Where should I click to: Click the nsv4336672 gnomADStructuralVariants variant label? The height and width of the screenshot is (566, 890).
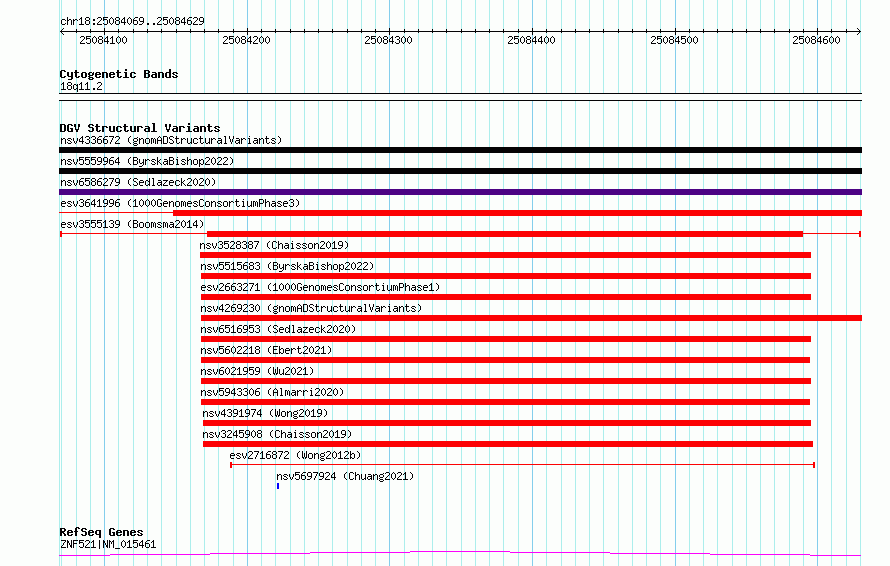170,140
